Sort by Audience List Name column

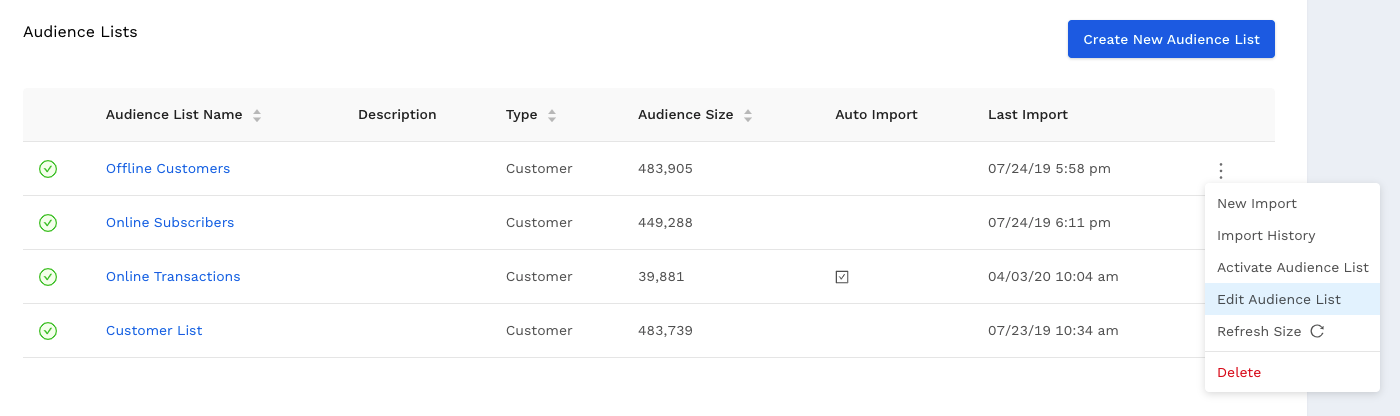[x=257, y=115]
